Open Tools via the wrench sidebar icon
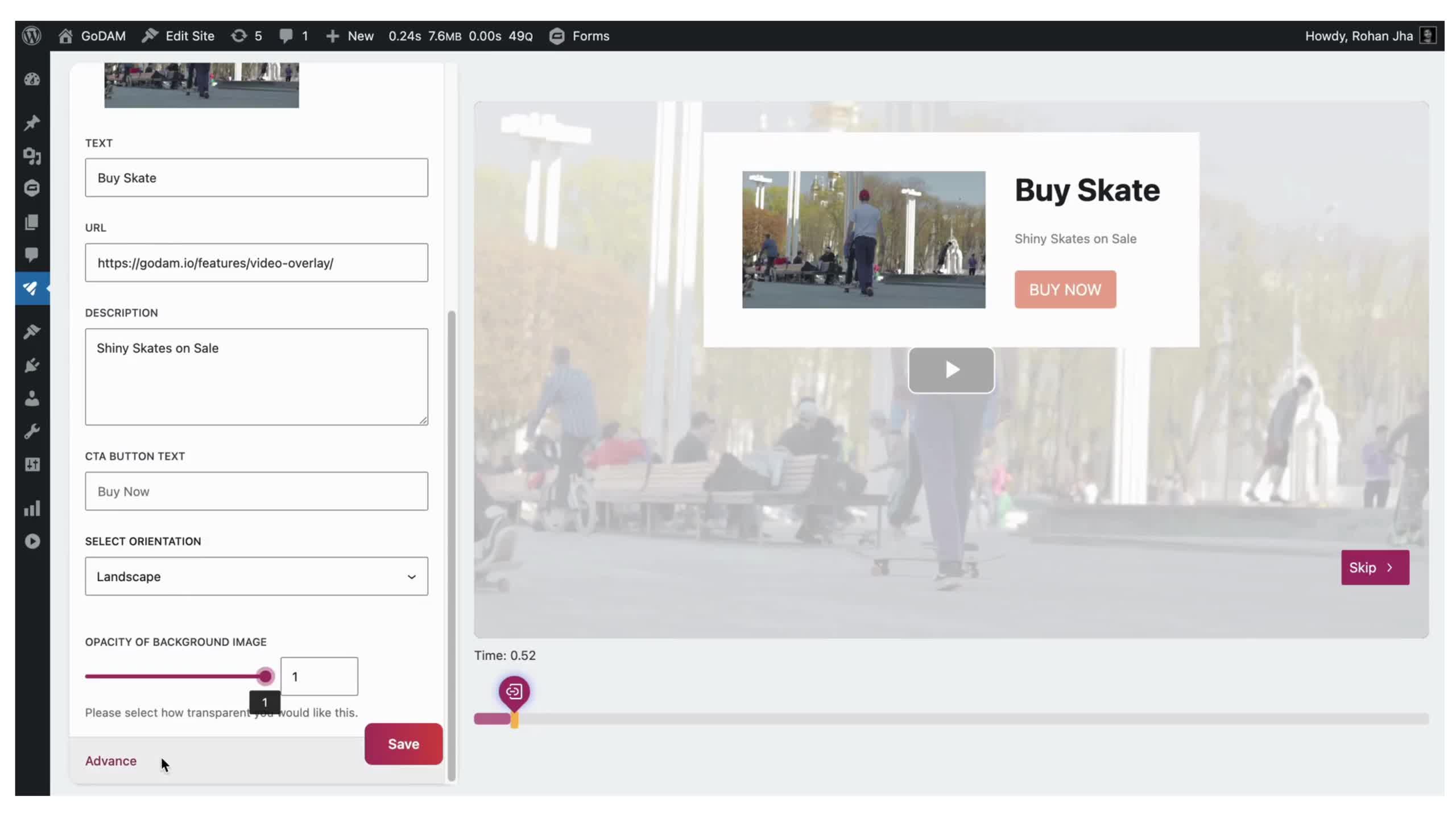 [x=32, y=431]
